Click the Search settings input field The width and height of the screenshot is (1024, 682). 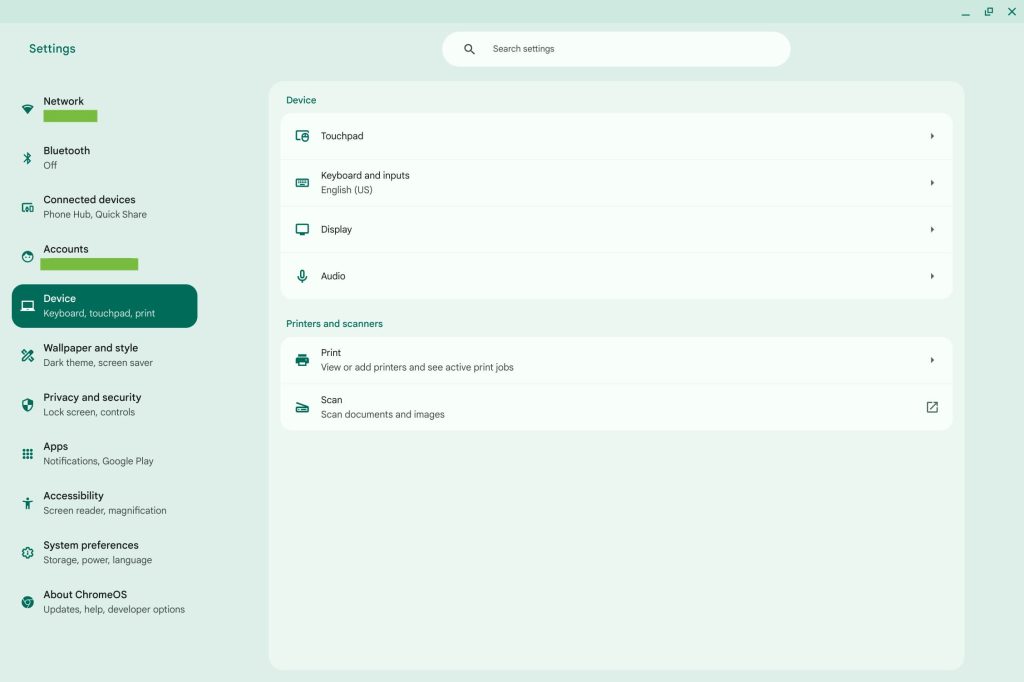tap(630, 49)
